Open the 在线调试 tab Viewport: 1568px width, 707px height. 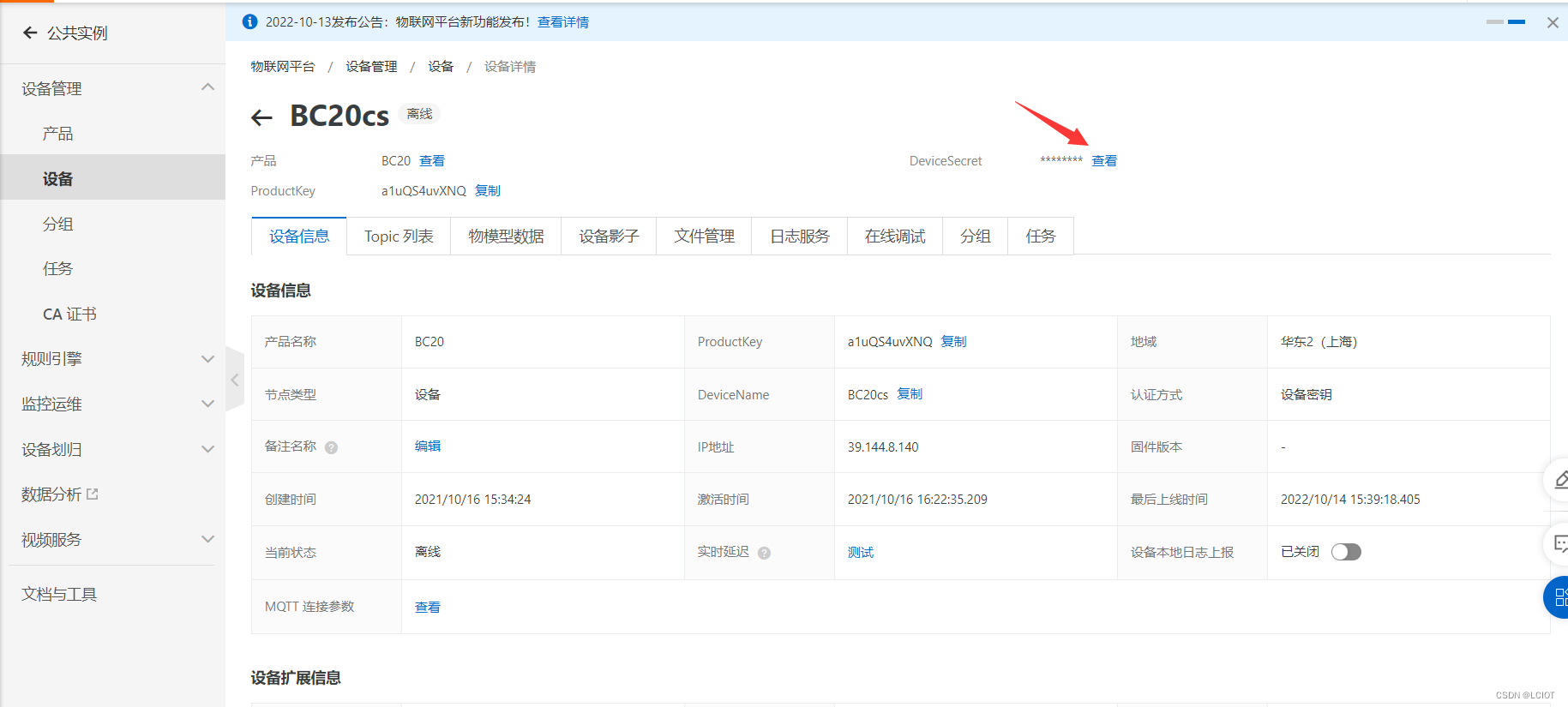[x=895, y=237]
